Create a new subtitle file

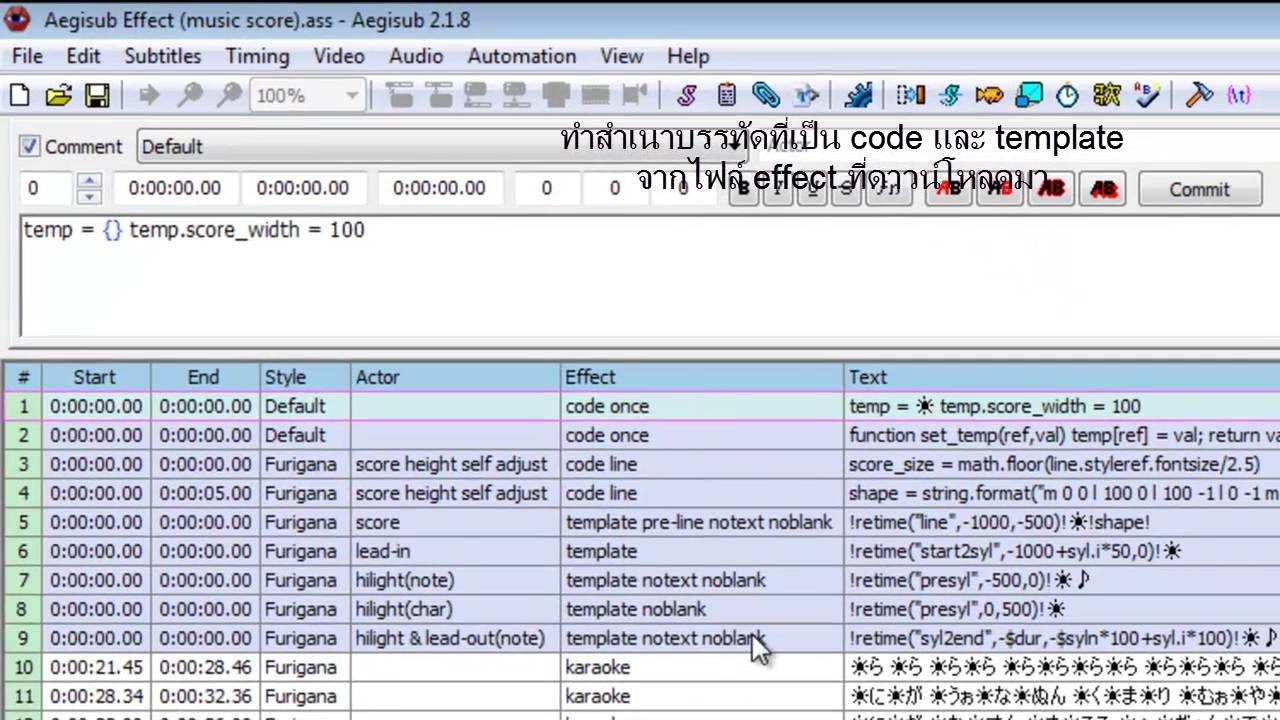click(x=20, y=95)
